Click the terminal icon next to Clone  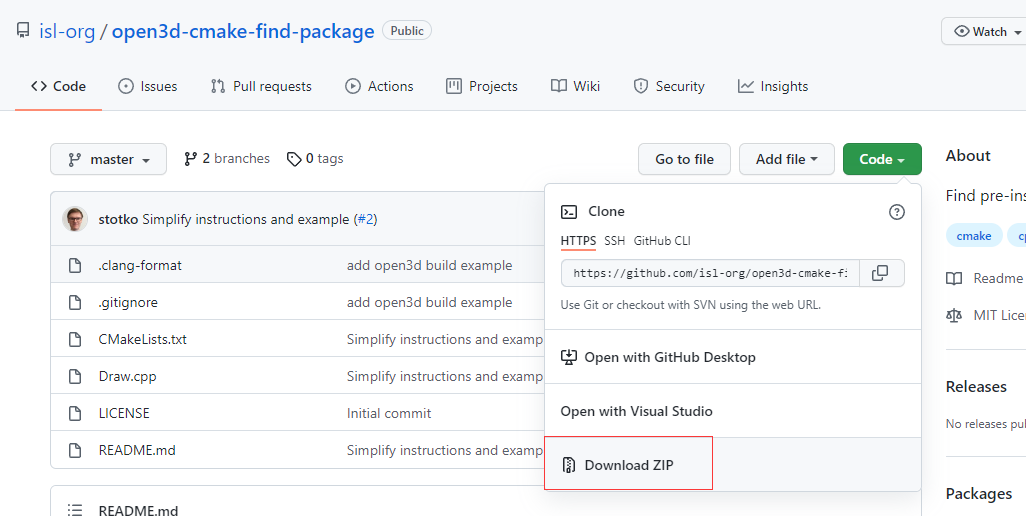click(x=569, y=211)
